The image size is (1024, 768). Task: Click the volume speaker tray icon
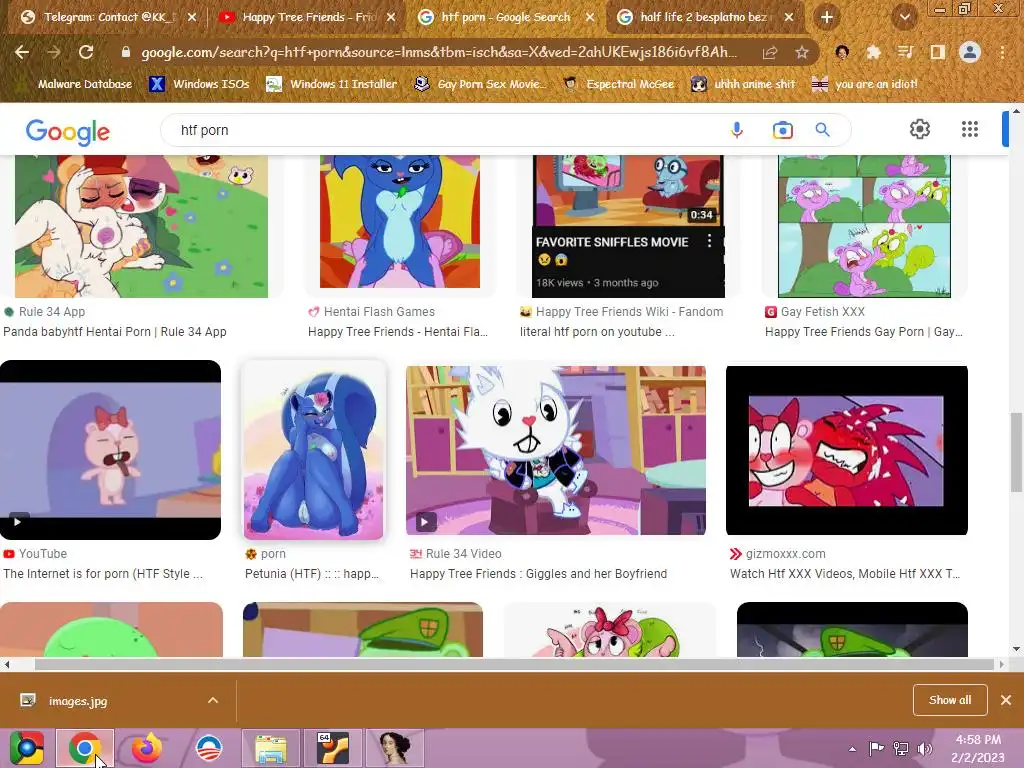coord(925,748)
